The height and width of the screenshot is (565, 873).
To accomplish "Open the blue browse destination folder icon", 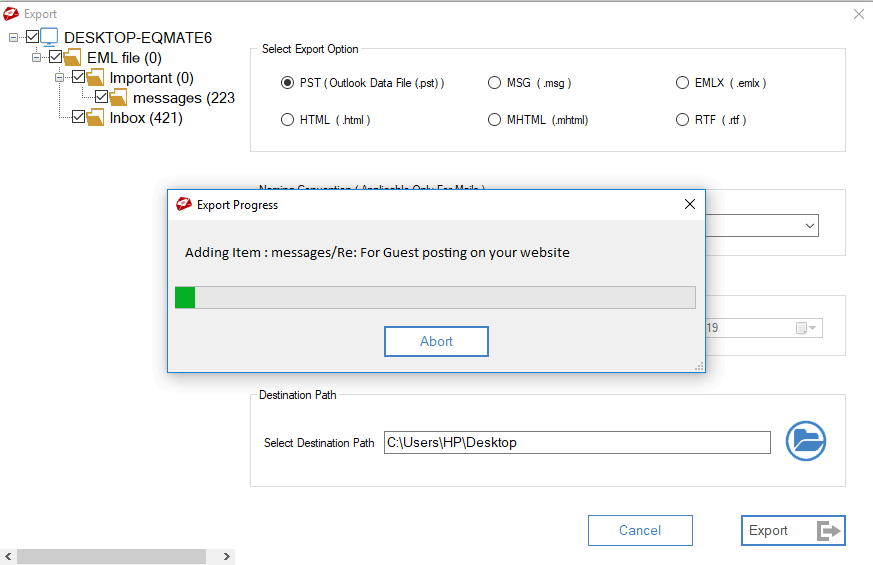I will (805, 441).
